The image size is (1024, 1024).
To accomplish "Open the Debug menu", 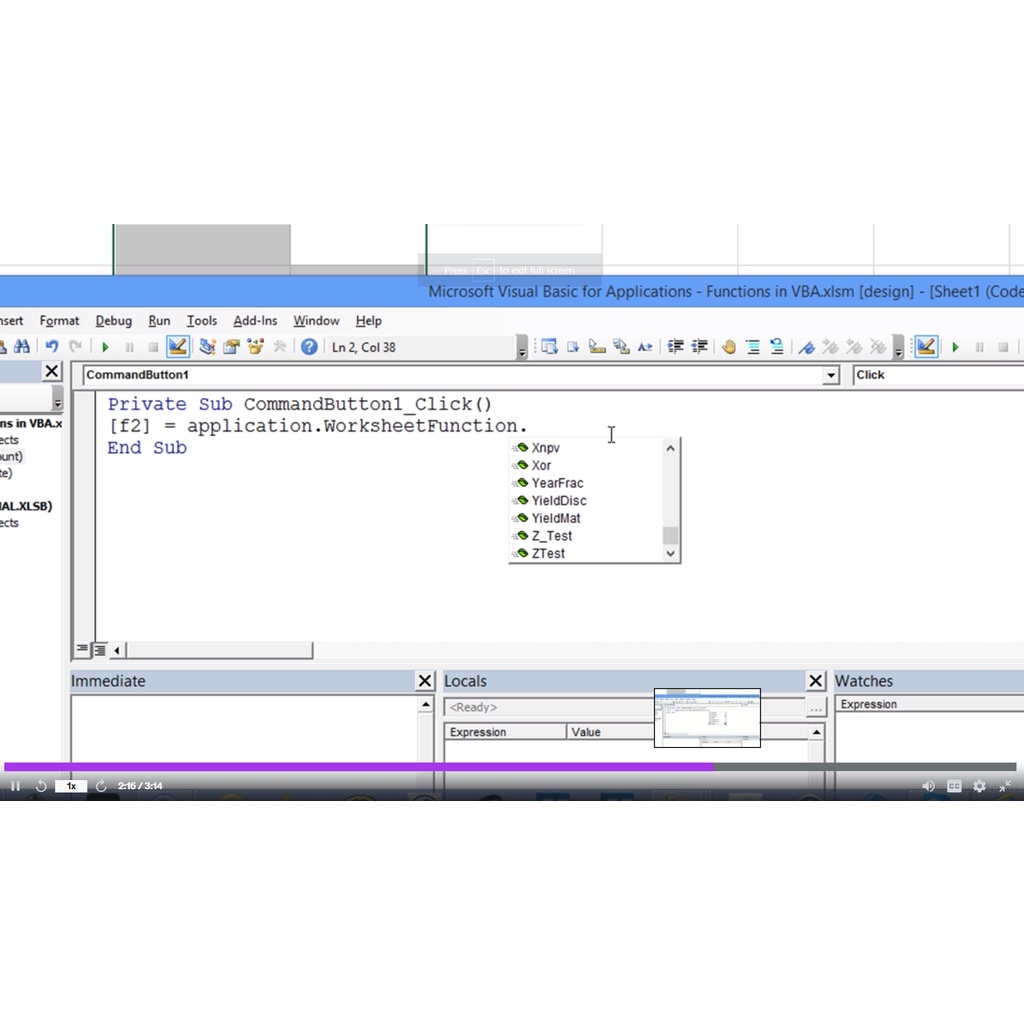I will pos(113,321).
